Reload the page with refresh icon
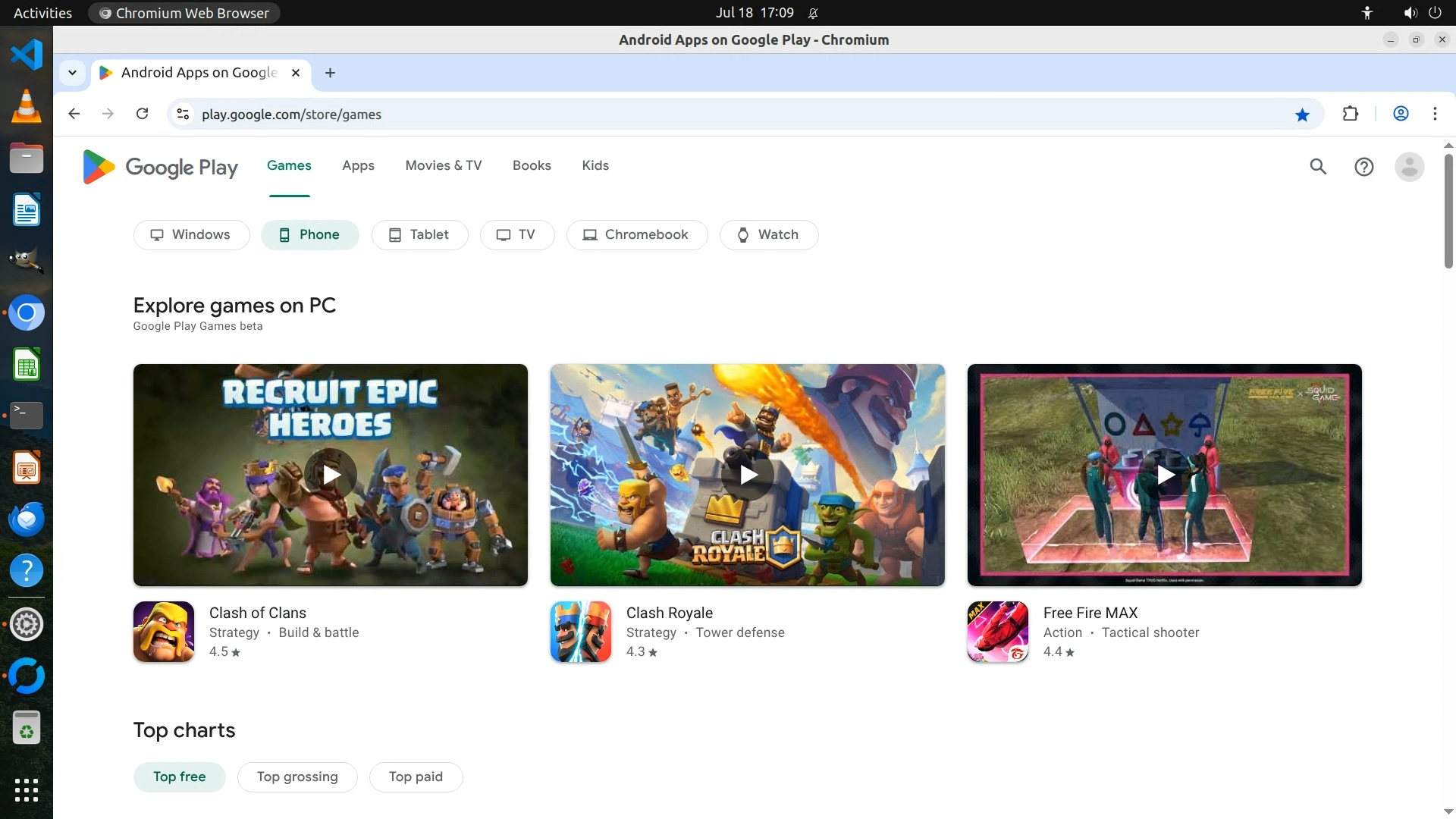The image size is (1456, 819). (x=142, y=114)
